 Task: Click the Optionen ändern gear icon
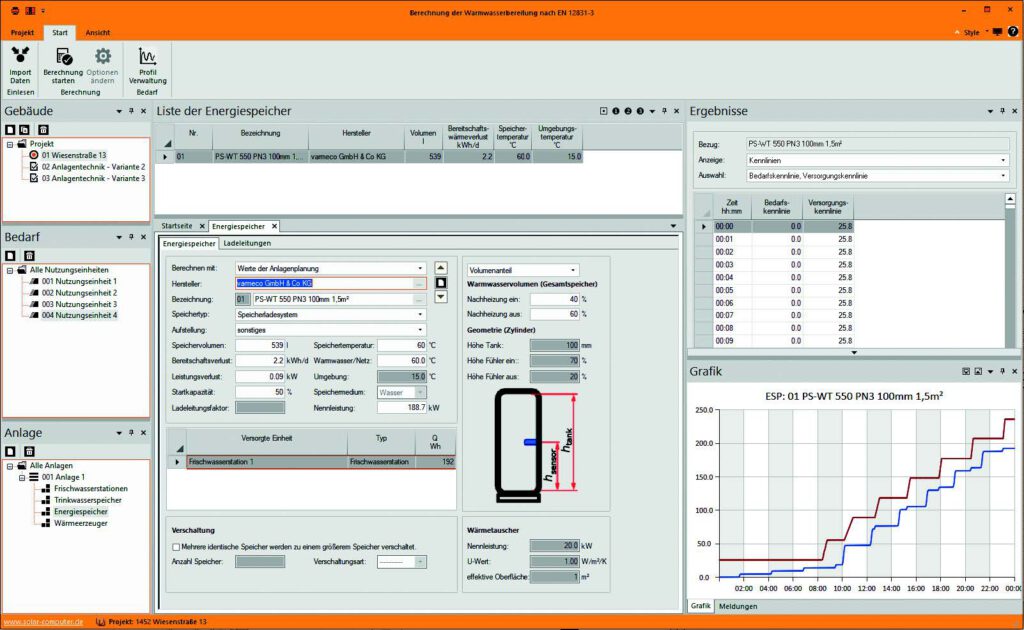[x=103, y=56]
